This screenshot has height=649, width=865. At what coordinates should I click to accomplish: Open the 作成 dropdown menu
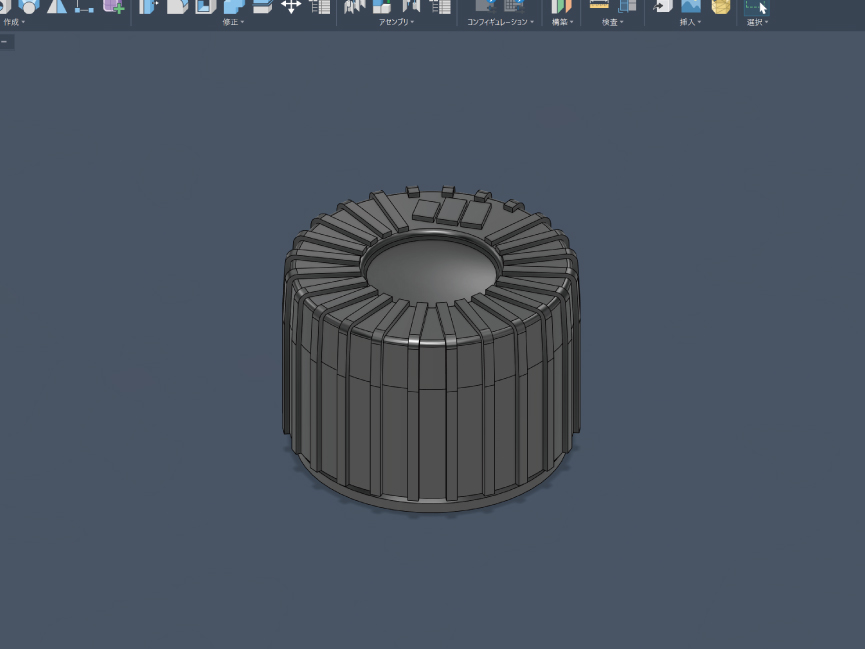(14, 22)
